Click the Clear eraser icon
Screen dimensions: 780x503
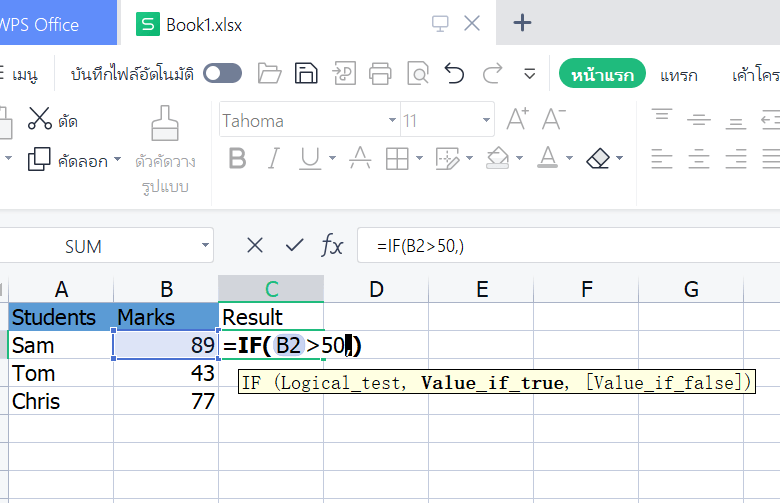click(598, 159)
